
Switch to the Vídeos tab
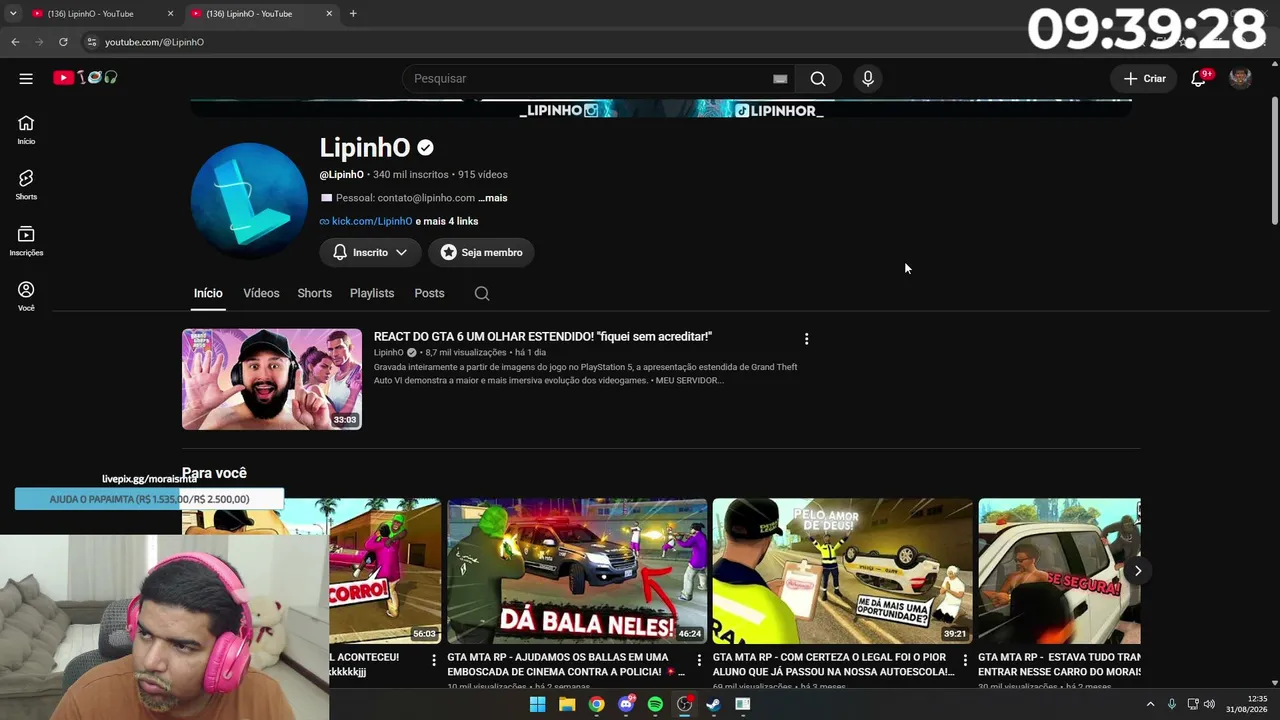261,293
